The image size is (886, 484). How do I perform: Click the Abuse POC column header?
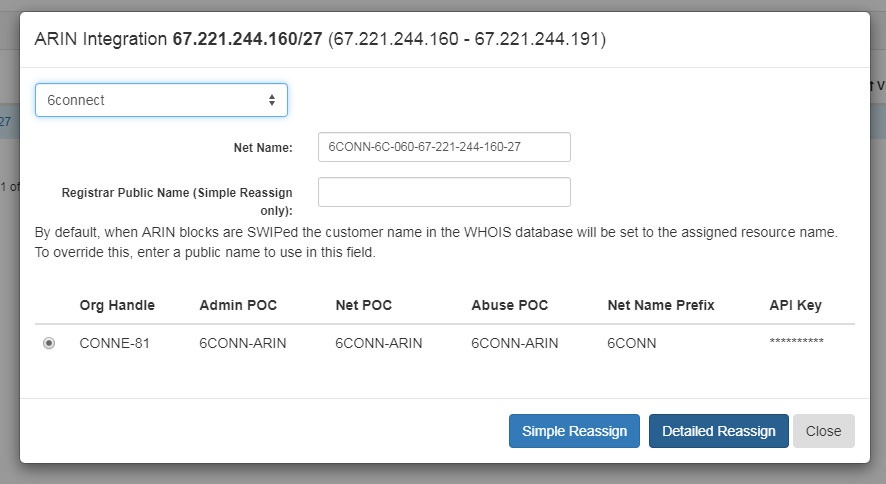509,305
